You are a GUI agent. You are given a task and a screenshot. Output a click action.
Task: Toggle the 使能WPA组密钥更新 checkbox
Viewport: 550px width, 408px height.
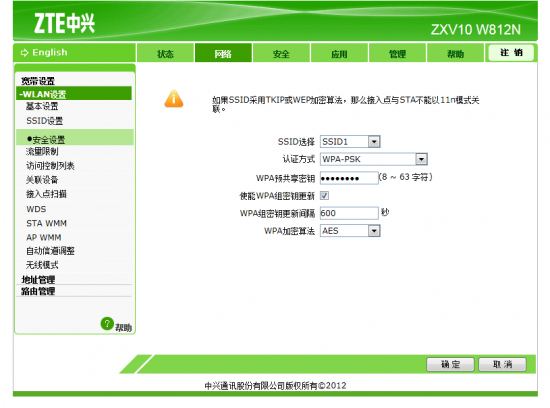324,195
